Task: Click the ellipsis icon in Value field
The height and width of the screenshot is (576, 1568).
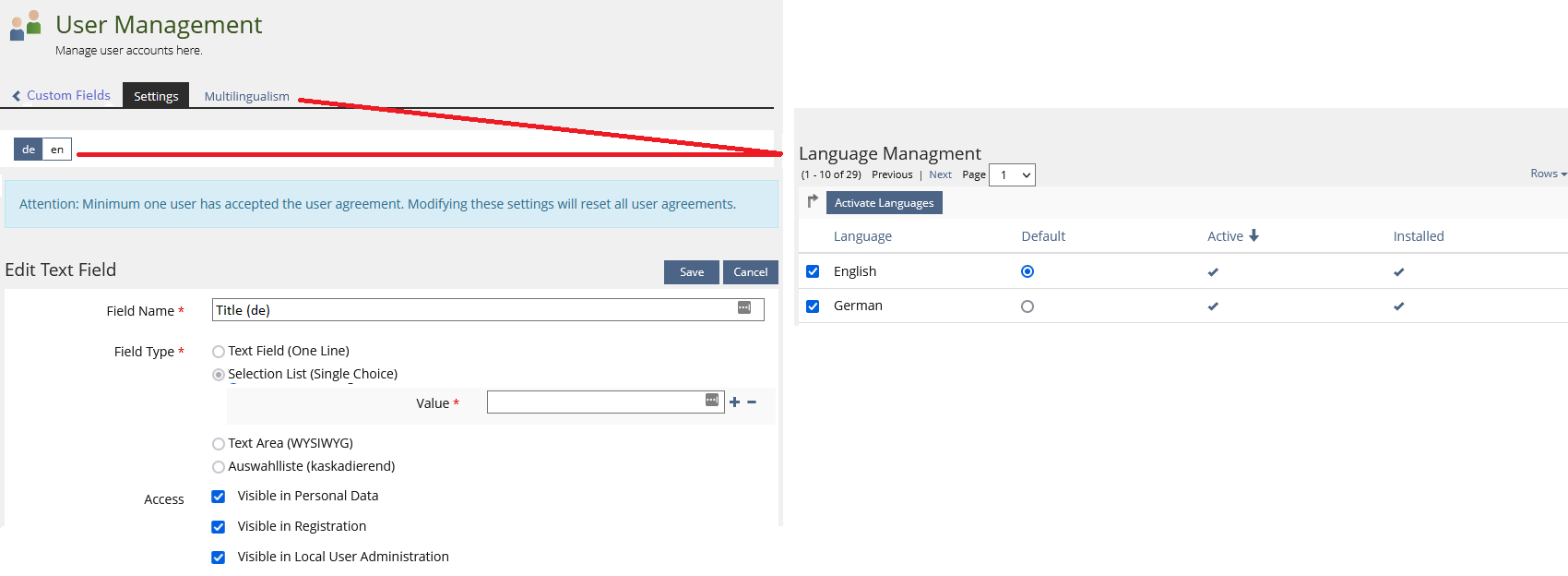Action: click(711, 400)
